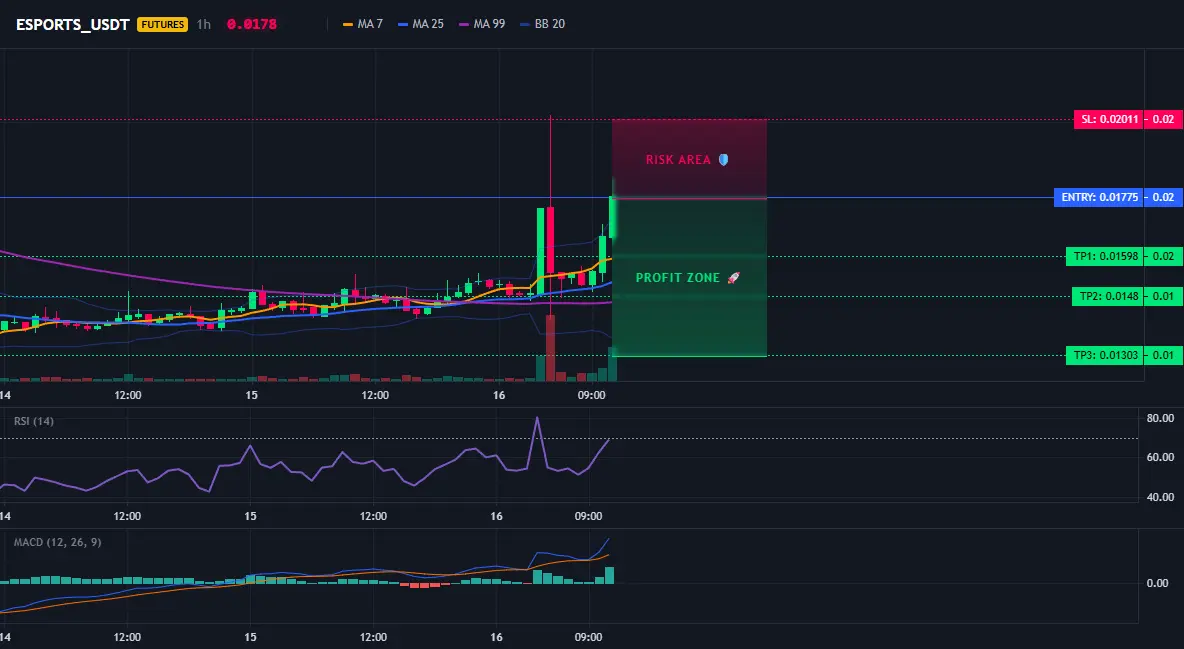Toggle the MA 99 legend item
Image resolution: width=1184 pixels, height=649 pixels.
(x=482, y=24)
